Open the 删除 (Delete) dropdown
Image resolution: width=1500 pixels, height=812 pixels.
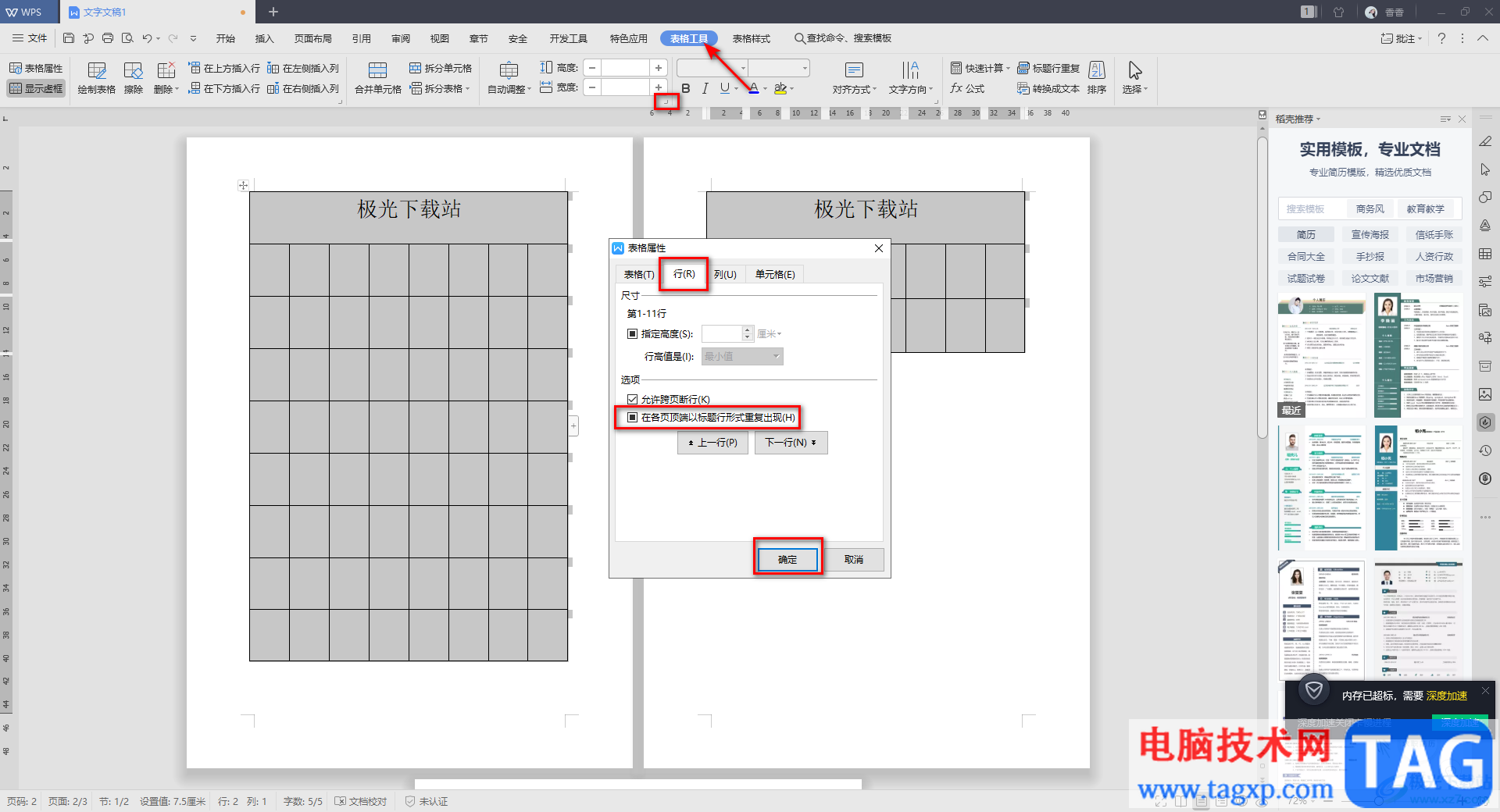(166, 79)
